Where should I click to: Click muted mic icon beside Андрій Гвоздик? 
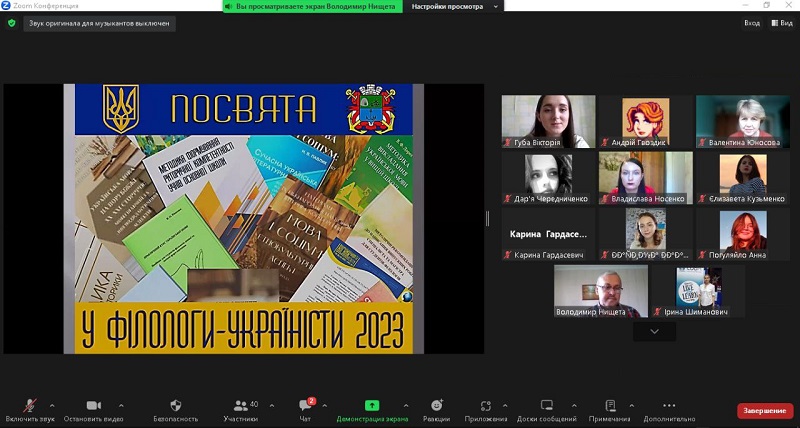605,143
